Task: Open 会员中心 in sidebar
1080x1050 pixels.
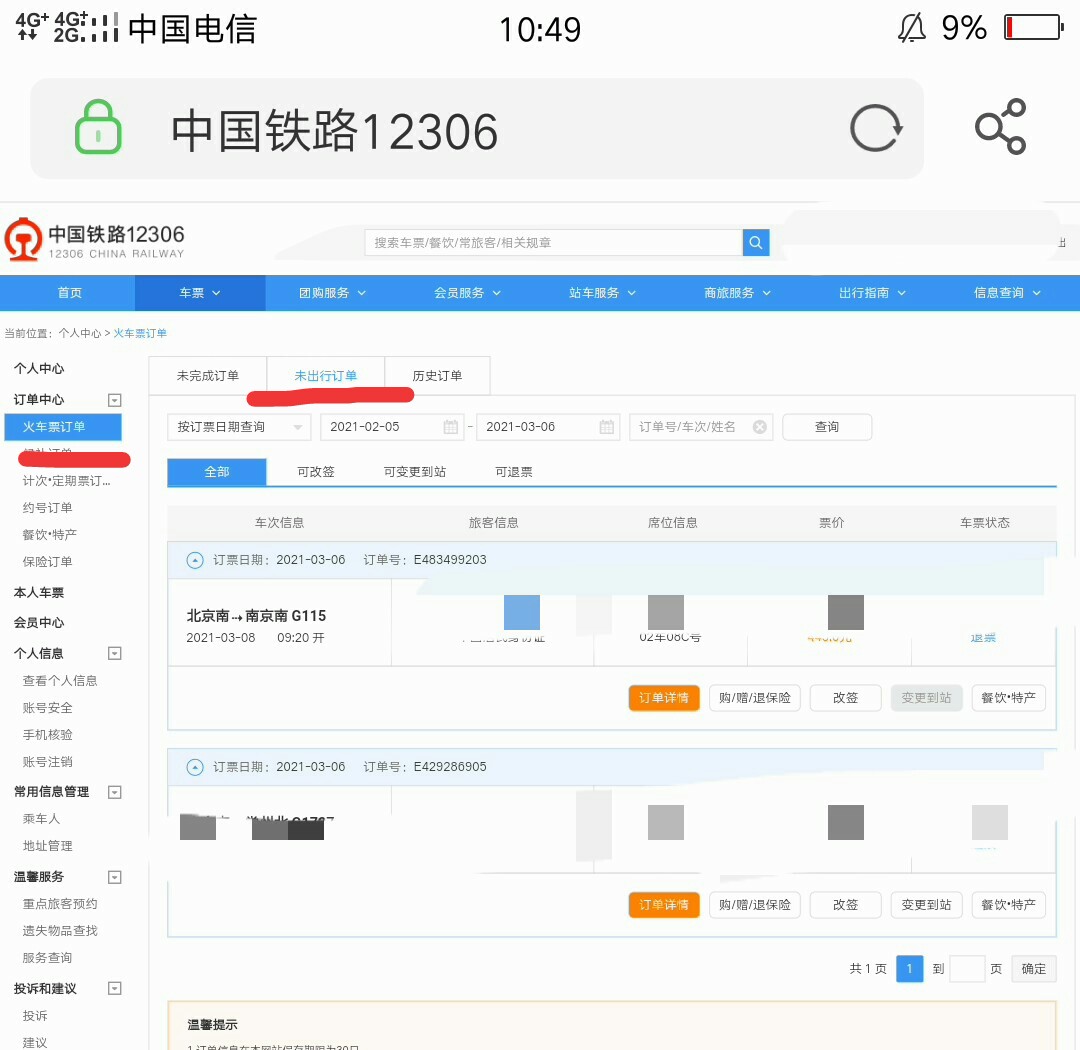Action: tap(39, 623)
